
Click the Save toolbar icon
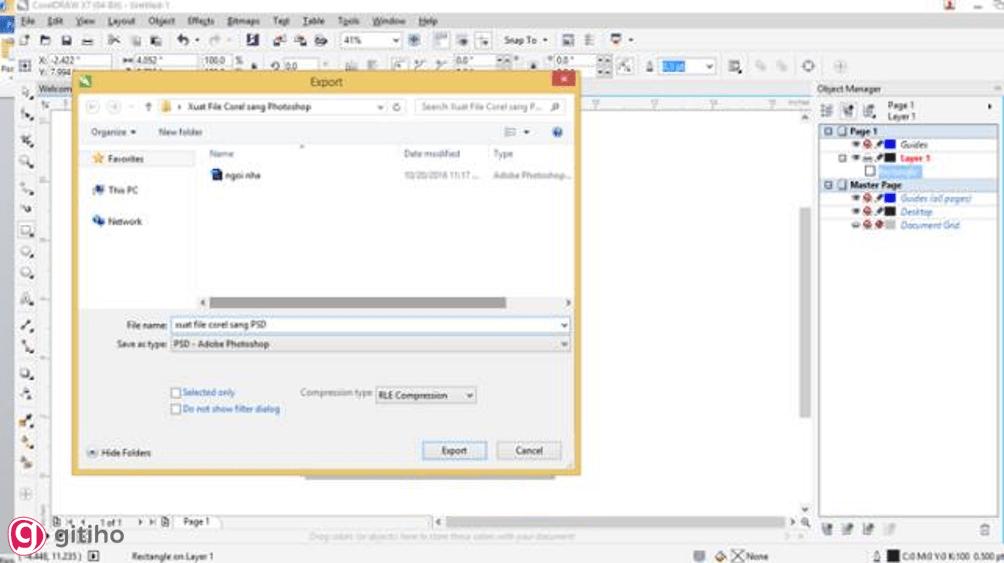coord(66,40)
